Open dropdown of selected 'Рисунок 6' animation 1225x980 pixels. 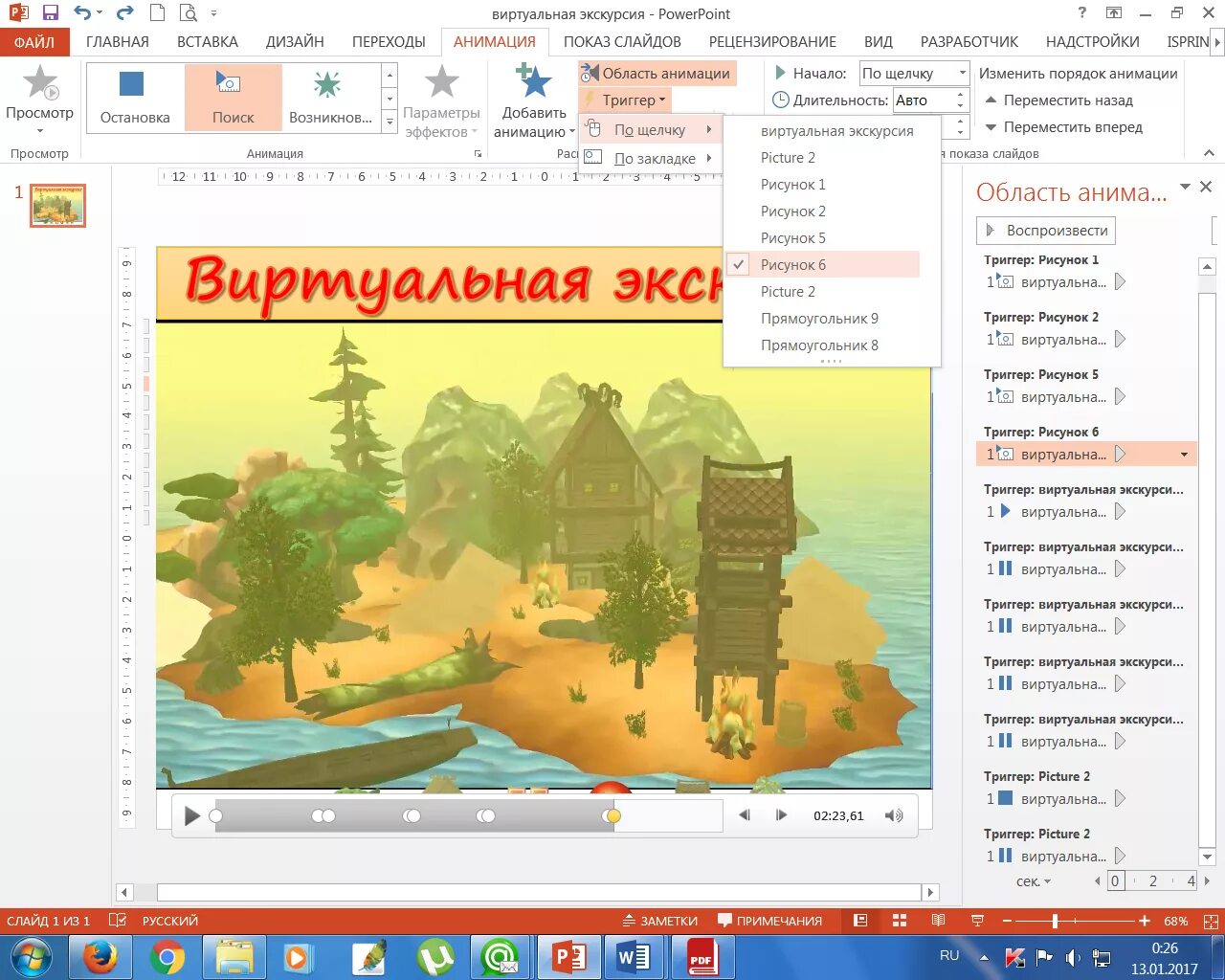pyautogui.click(x=1185, y=455)
